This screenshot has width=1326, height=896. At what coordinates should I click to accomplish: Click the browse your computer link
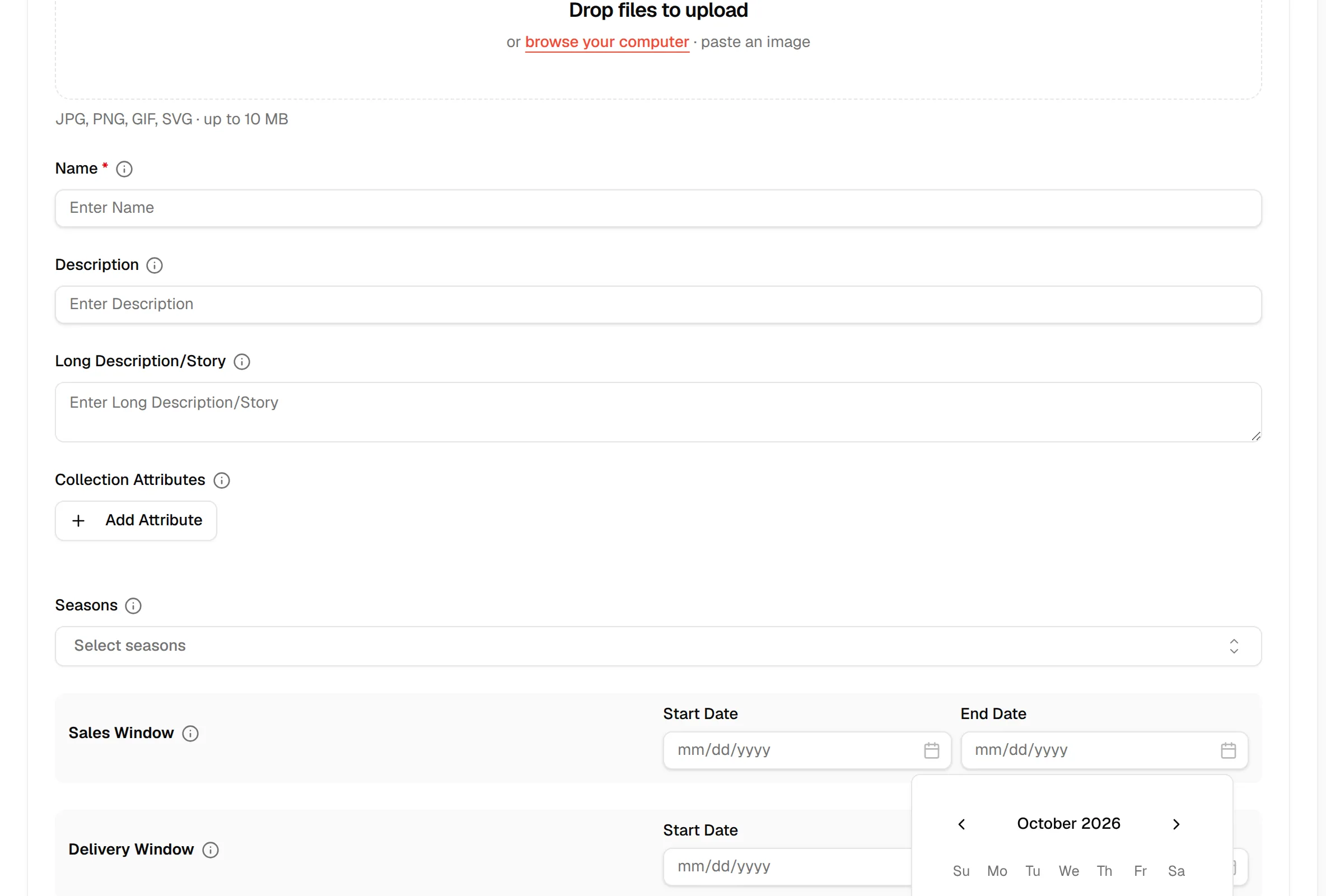pyautogui.click(x=606, y=42)
